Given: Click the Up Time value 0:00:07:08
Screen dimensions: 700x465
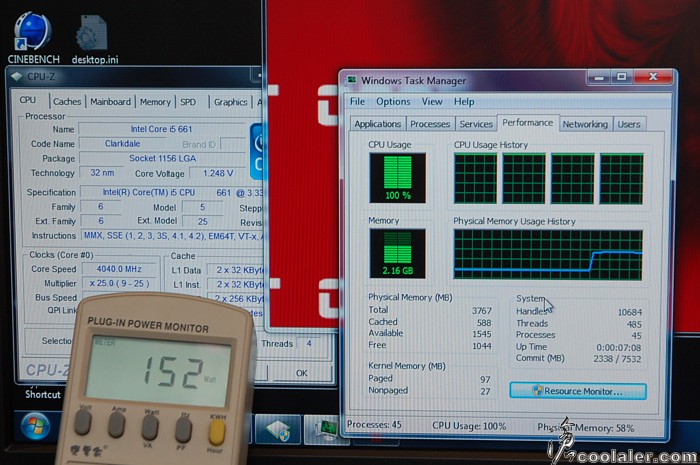Looking at the screenshot, I should (619, 348).
